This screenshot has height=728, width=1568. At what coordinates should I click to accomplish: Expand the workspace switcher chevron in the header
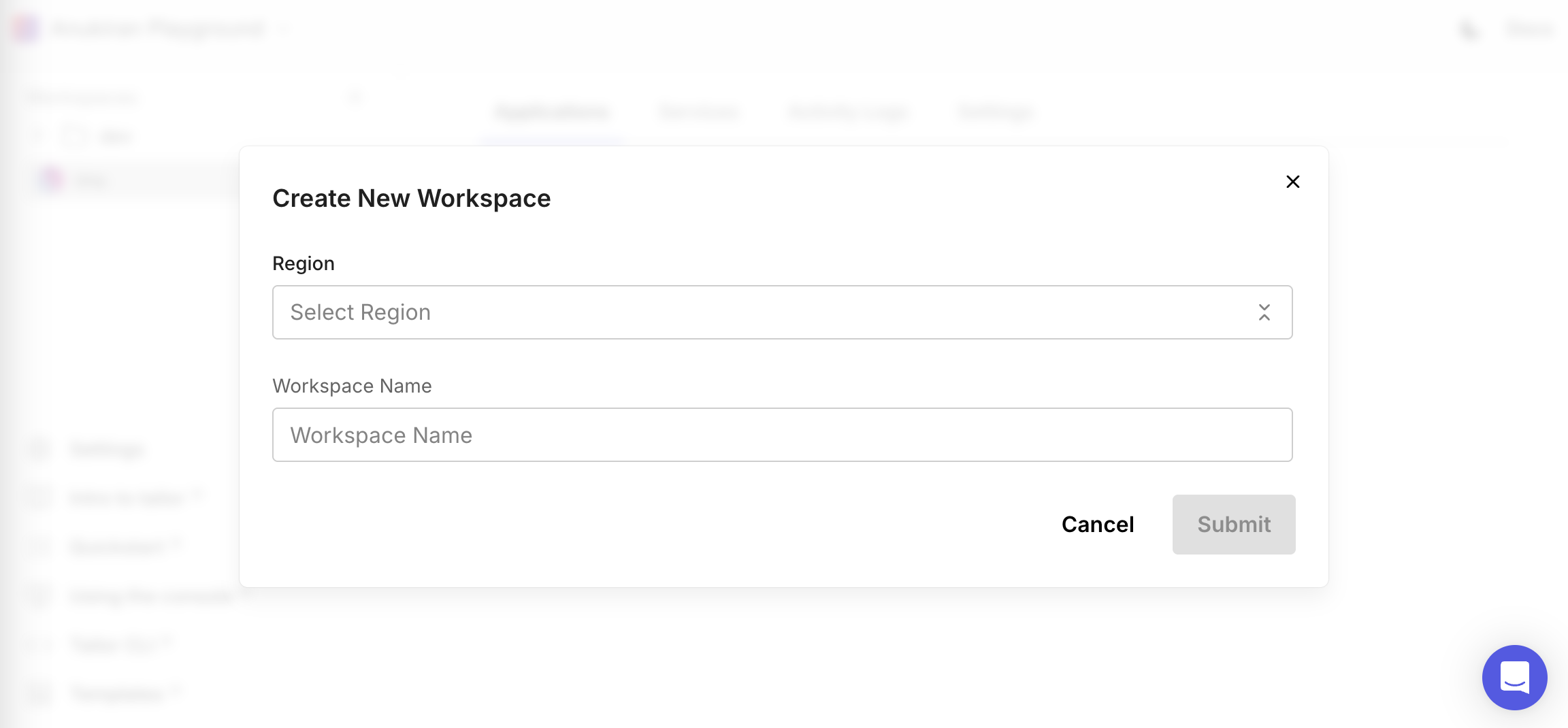286,29
